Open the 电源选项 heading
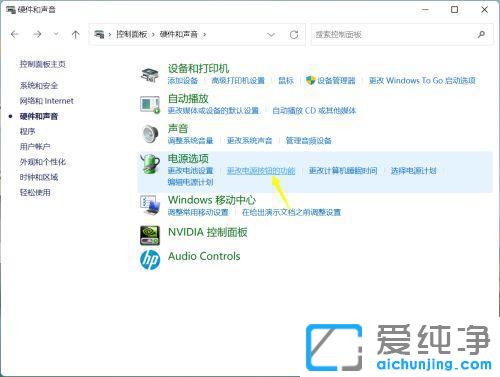The width and height of the screenshot is (500, 377). [188, 158]
